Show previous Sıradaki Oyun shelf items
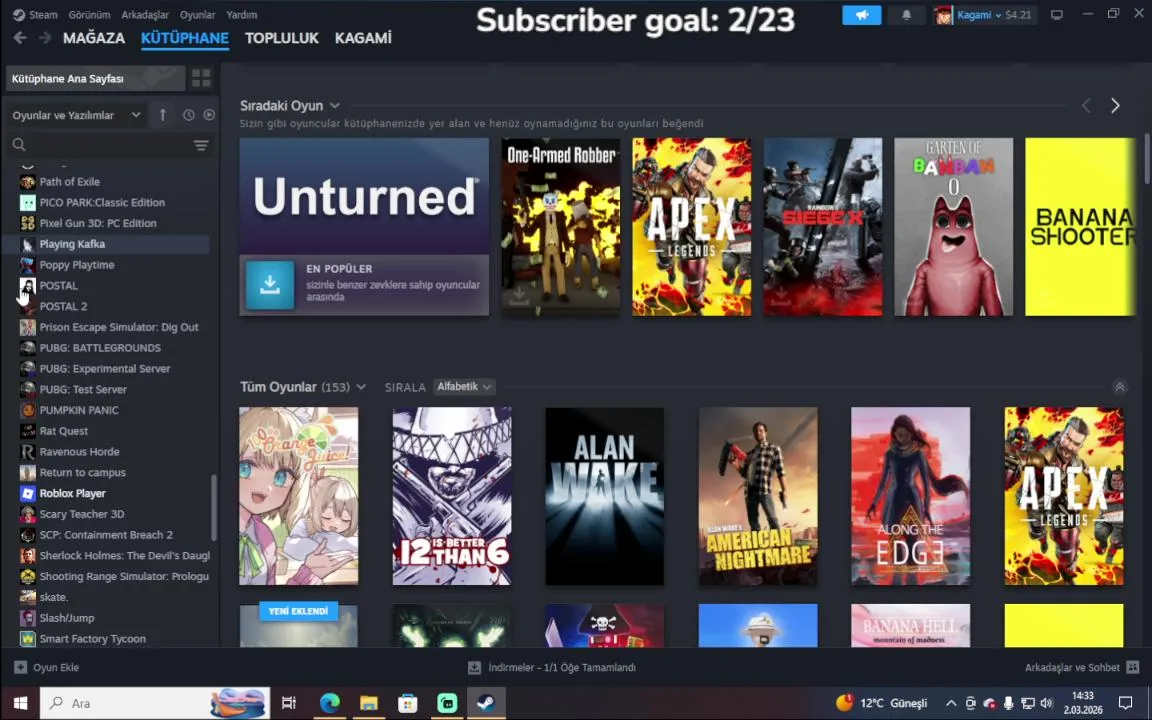The height and width of the screenshot is (720, 1152). tap(1086, 106)
